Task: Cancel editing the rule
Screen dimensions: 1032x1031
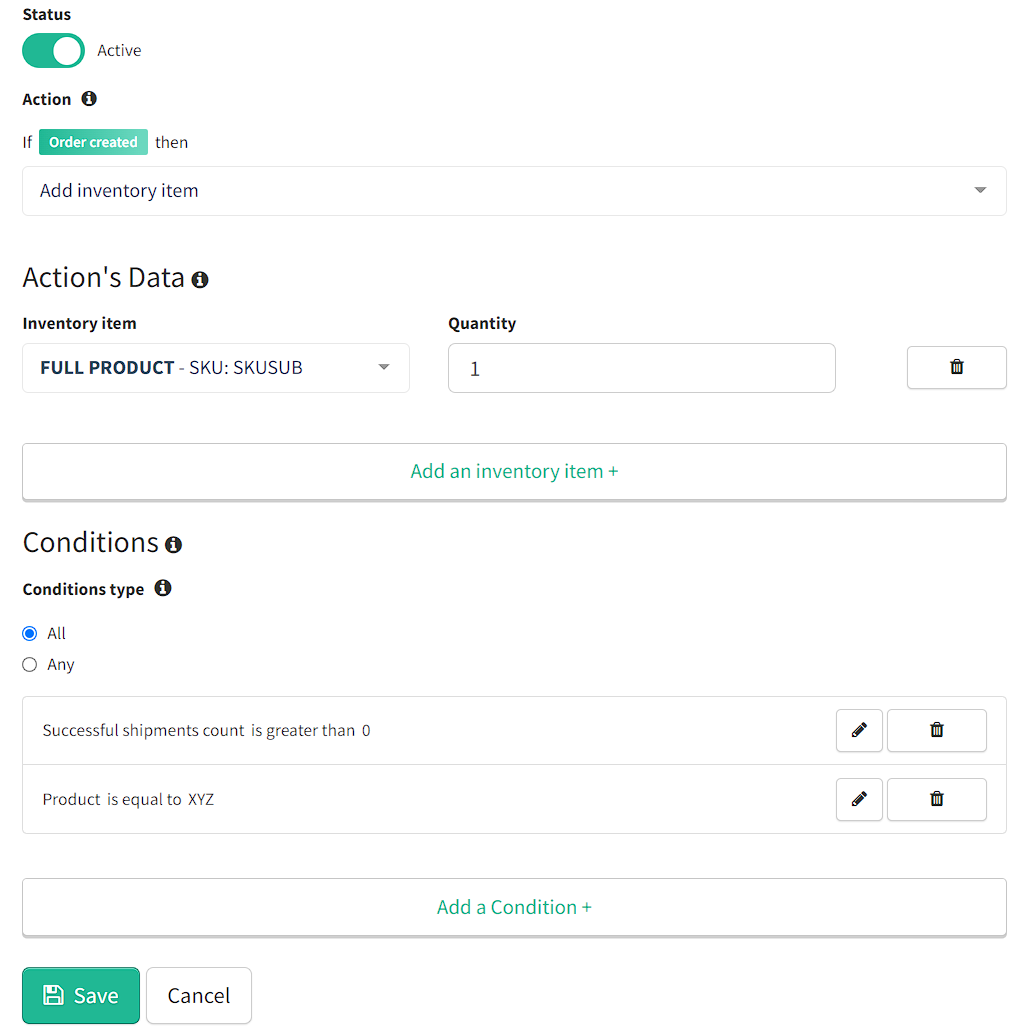Action: coord(199,995)
